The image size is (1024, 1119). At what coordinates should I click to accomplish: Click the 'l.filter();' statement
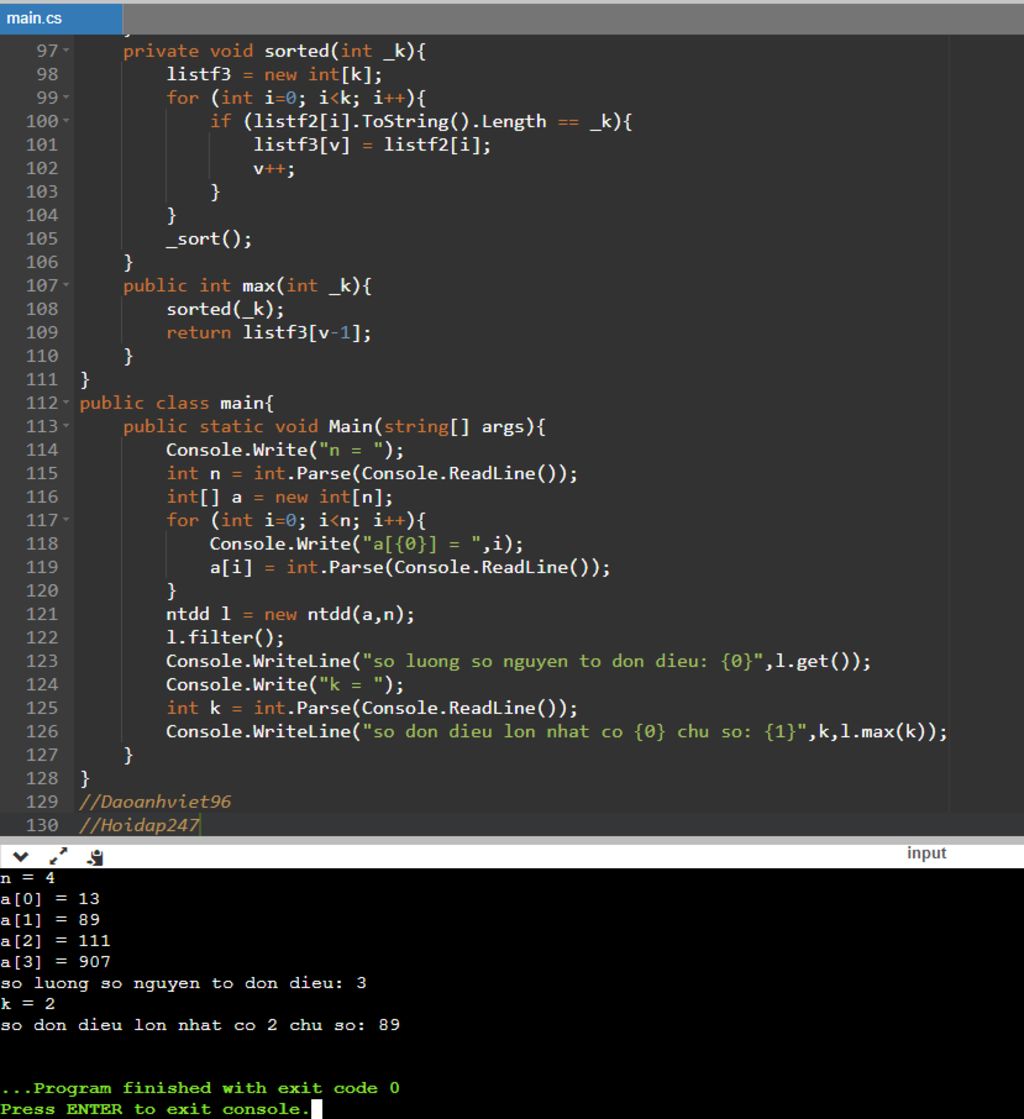tap(225, 637)
